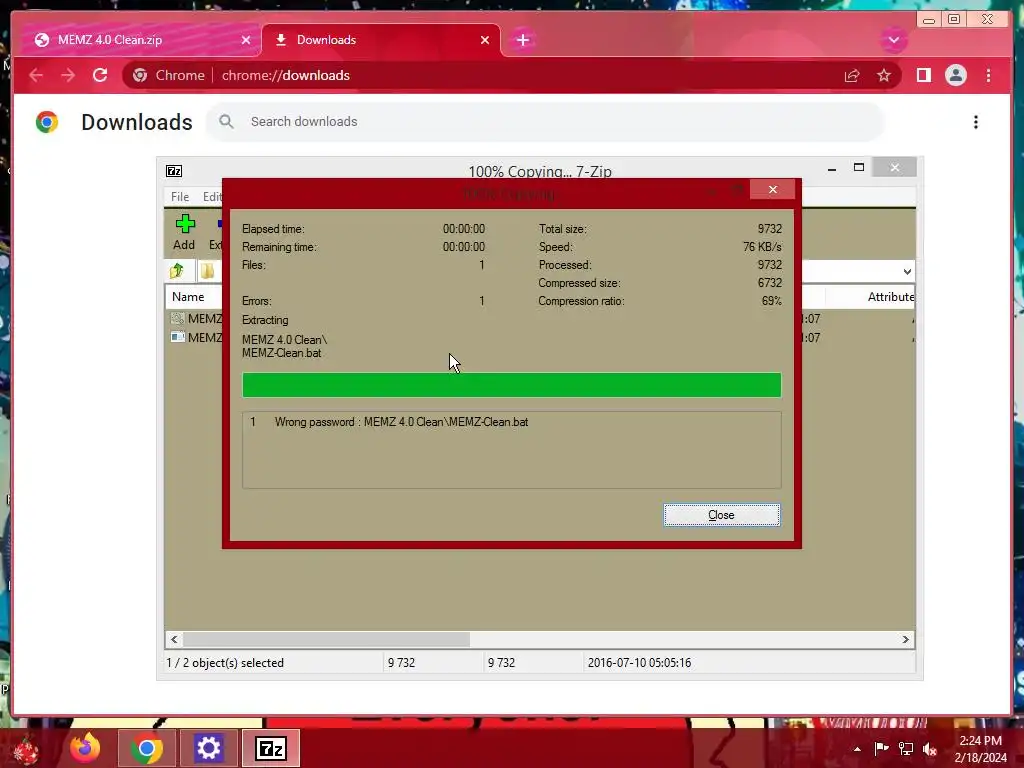Click the Add button in 7-Zip toolbar

point(184,232)
